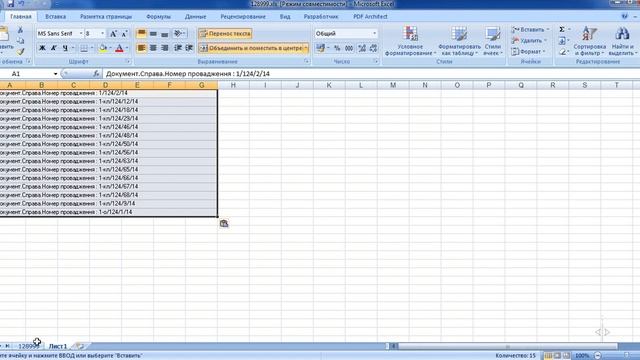Open Рецензирование tab
This screenshot has height=360, width=640.
(x=243, y=17)
